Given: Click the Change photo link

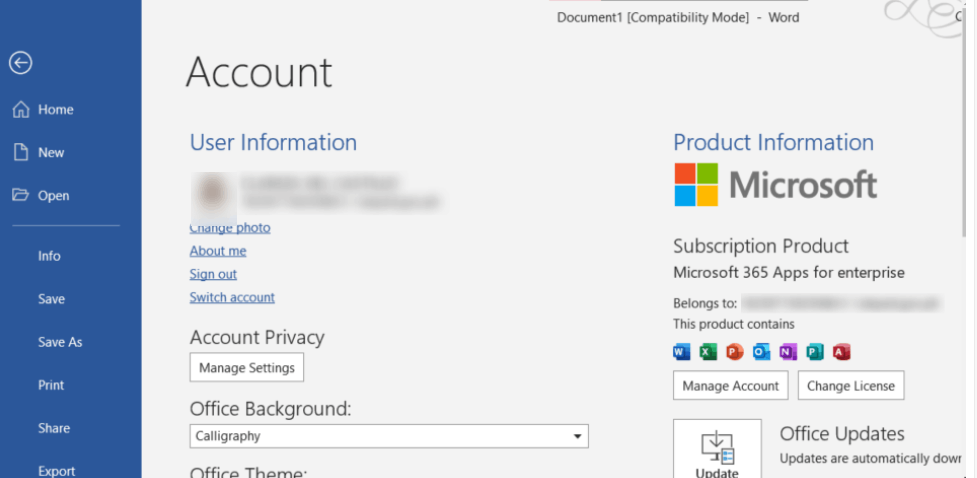Looking at the screenshot, I should tap(230, 228).
